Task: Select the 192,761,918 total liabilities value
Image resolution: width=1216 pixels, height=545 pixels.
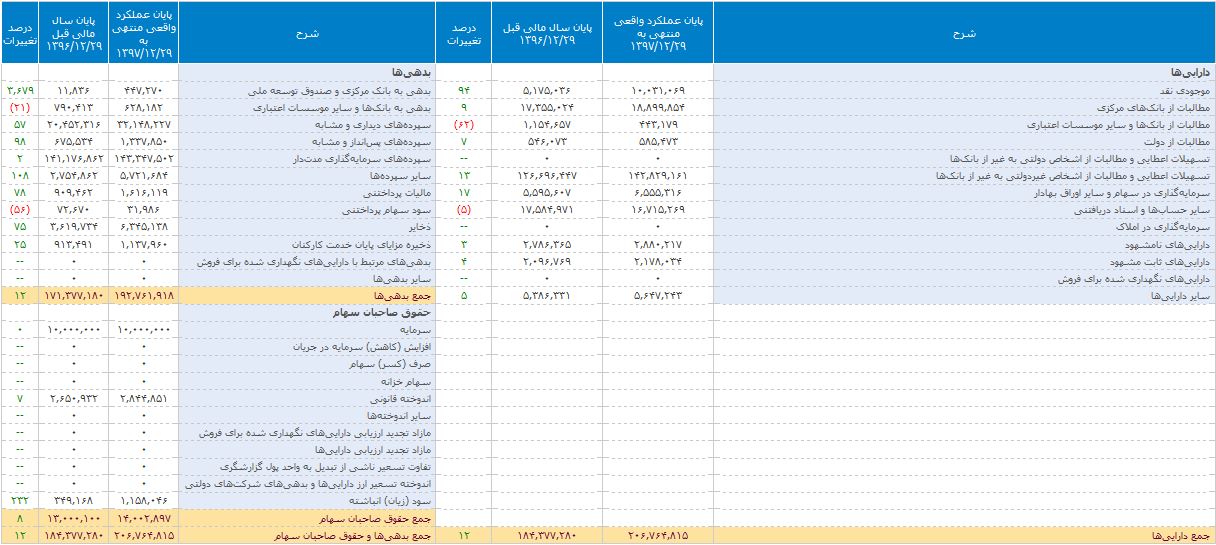Action: [144, 296]
